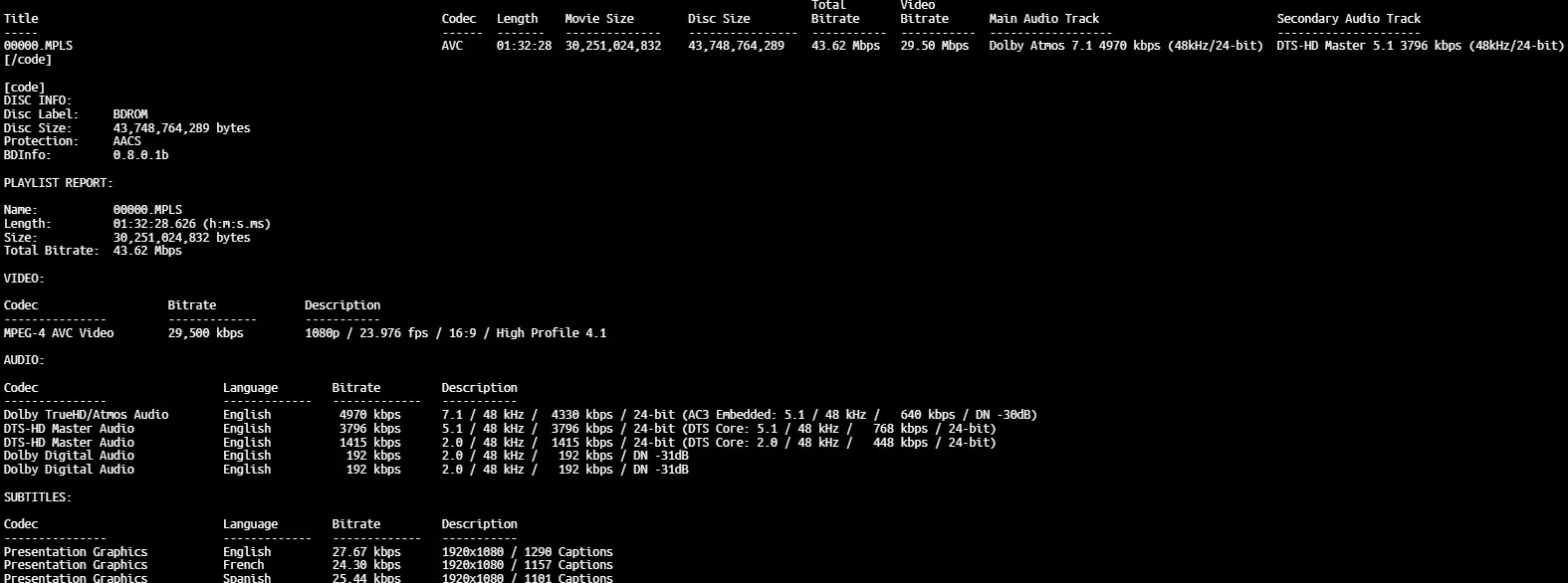Click the SUBTITLES: section heading
Viewport: 1568px width, 583px height.
[38, 497]
